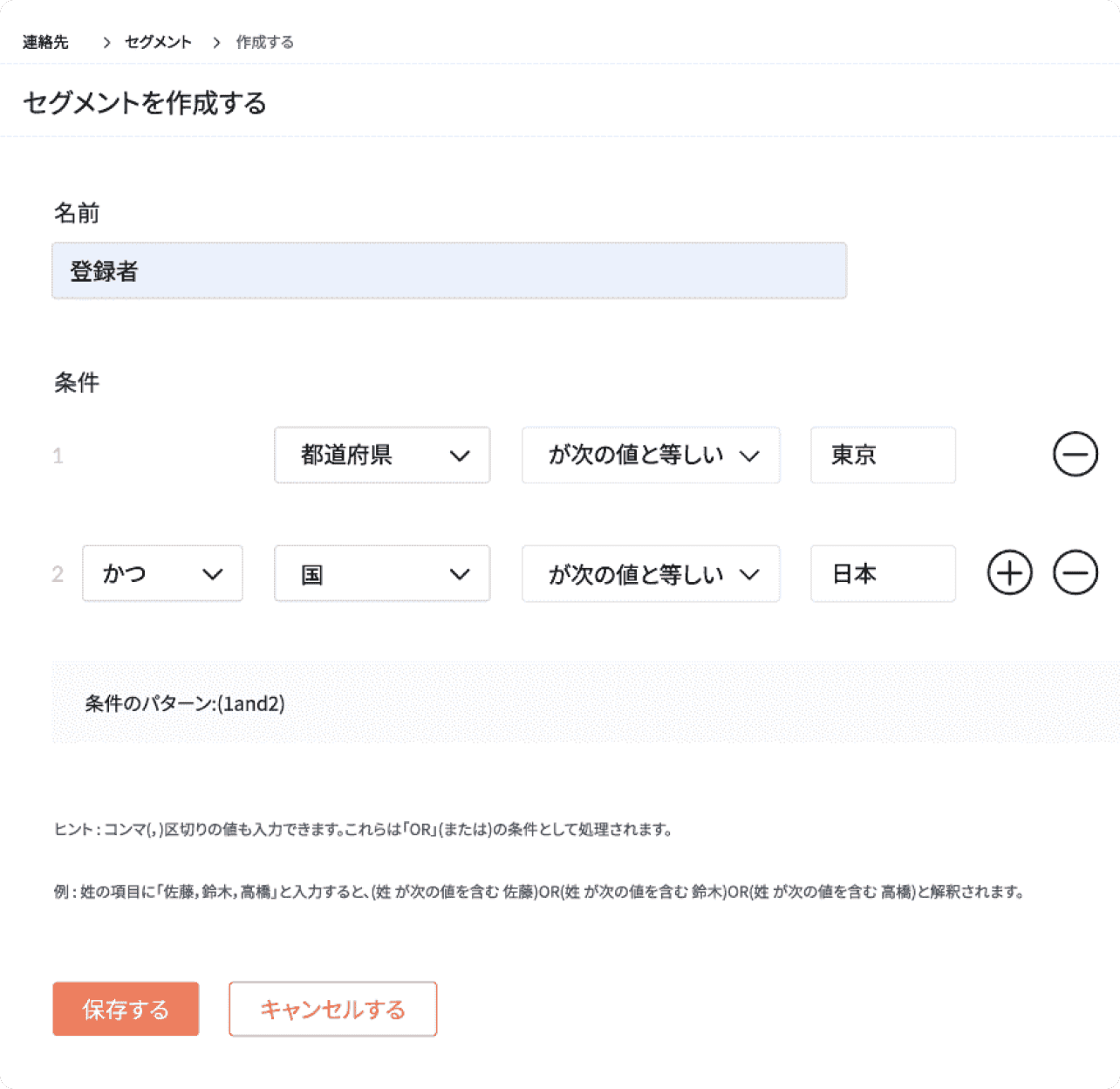Open the 都道府県 field dropdown

point(382,455)
